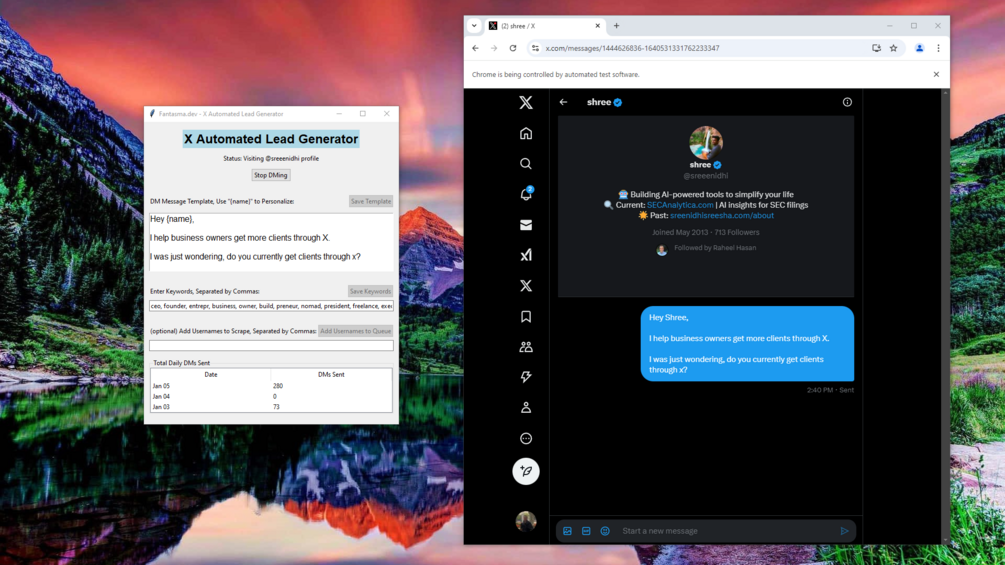Select the Jan 04 table row
This screenshot has height=565, width=1005.
tap(271, 397)
